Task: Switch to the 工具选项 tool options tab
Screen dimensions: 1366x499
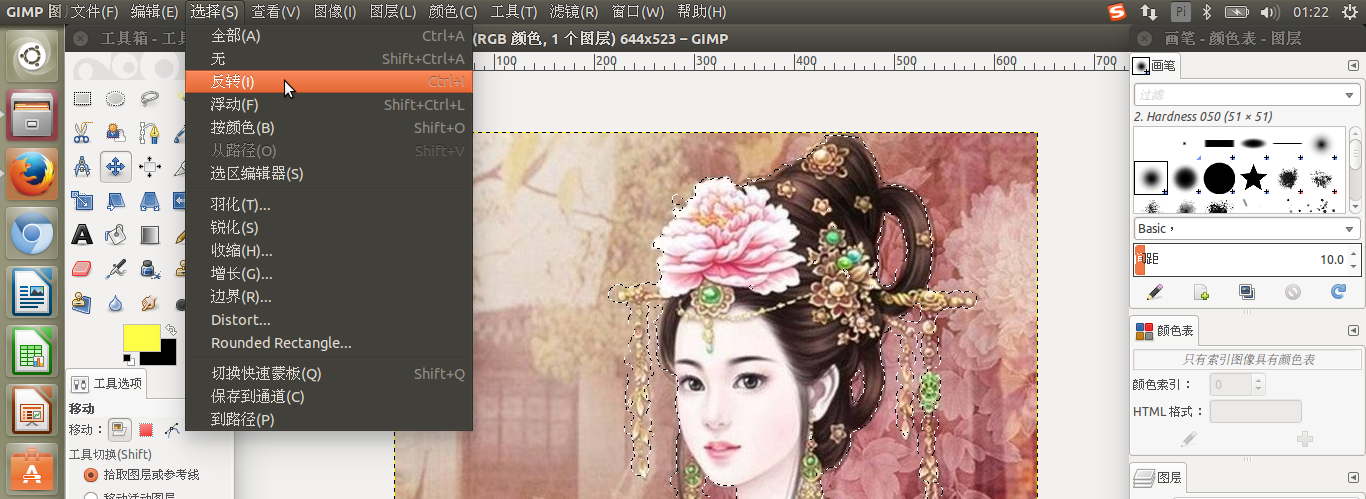Action: (108, 383)
